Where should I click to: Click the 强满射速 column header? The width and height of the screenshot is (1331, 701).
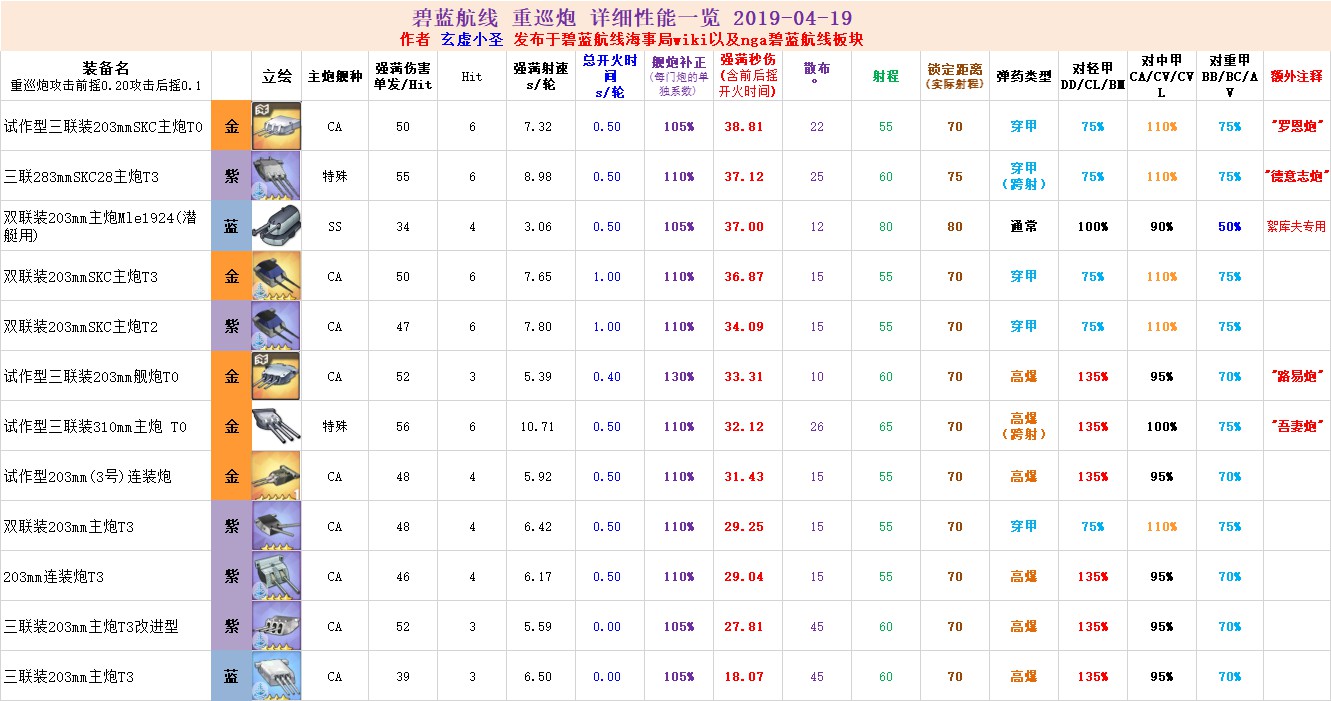(541, 76)
